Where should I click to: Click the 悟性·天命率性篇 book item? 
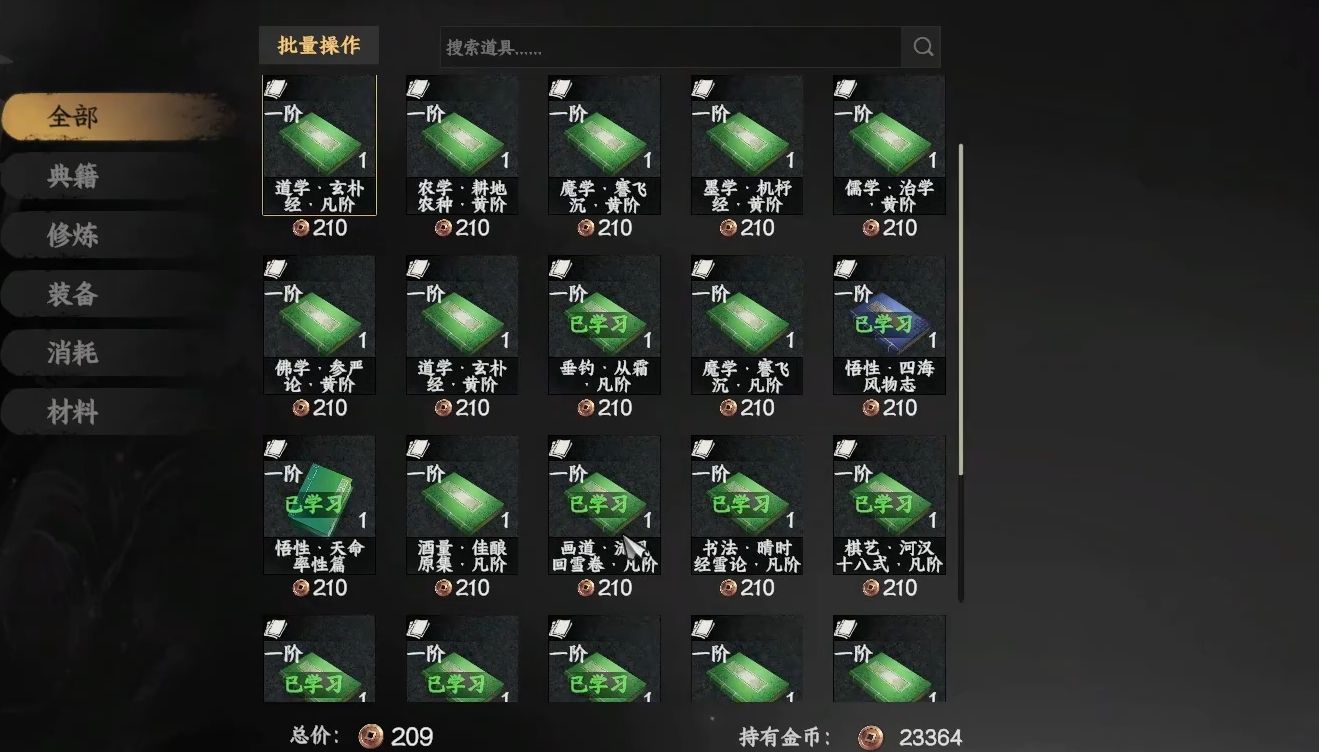pyautogui.click(x=319, y=505)
